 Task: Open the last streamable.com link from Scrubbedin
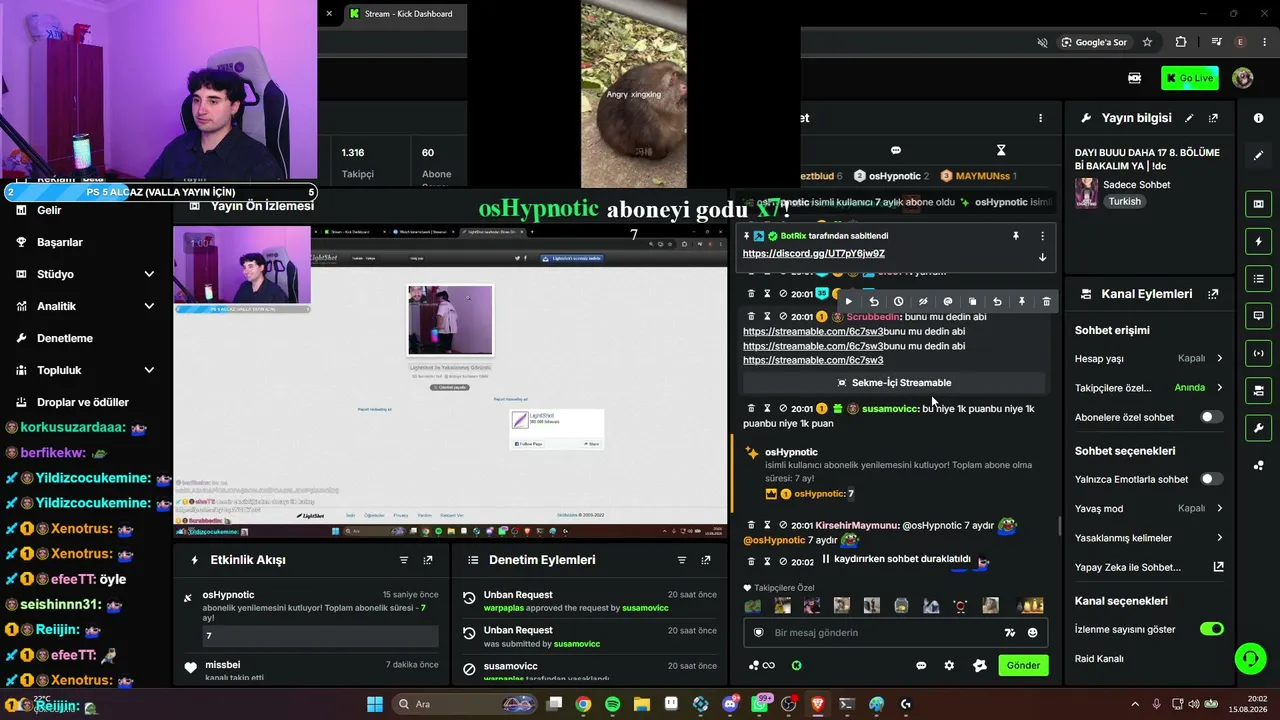(813, 360)
